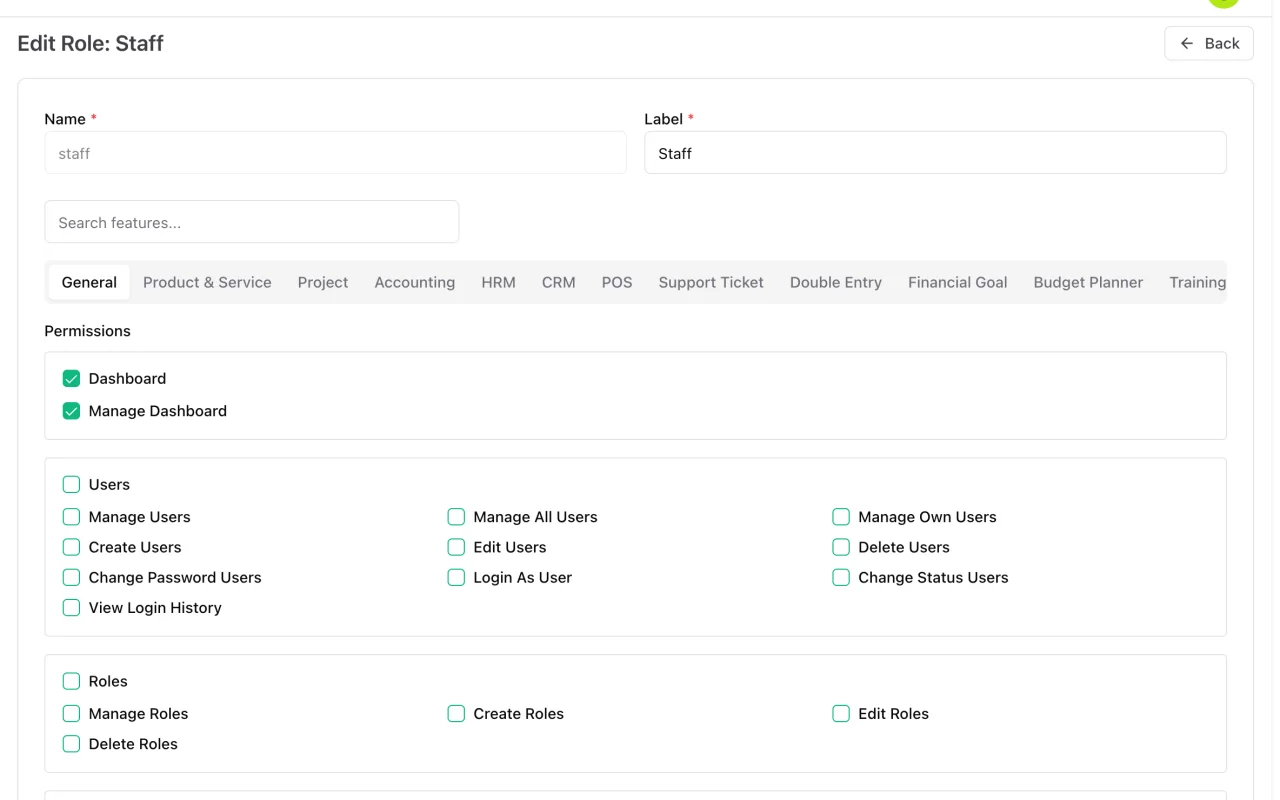Focus the Label text field
Image resolution: width=1280 pixels, height=800 pixels.
tap(935, 153)
